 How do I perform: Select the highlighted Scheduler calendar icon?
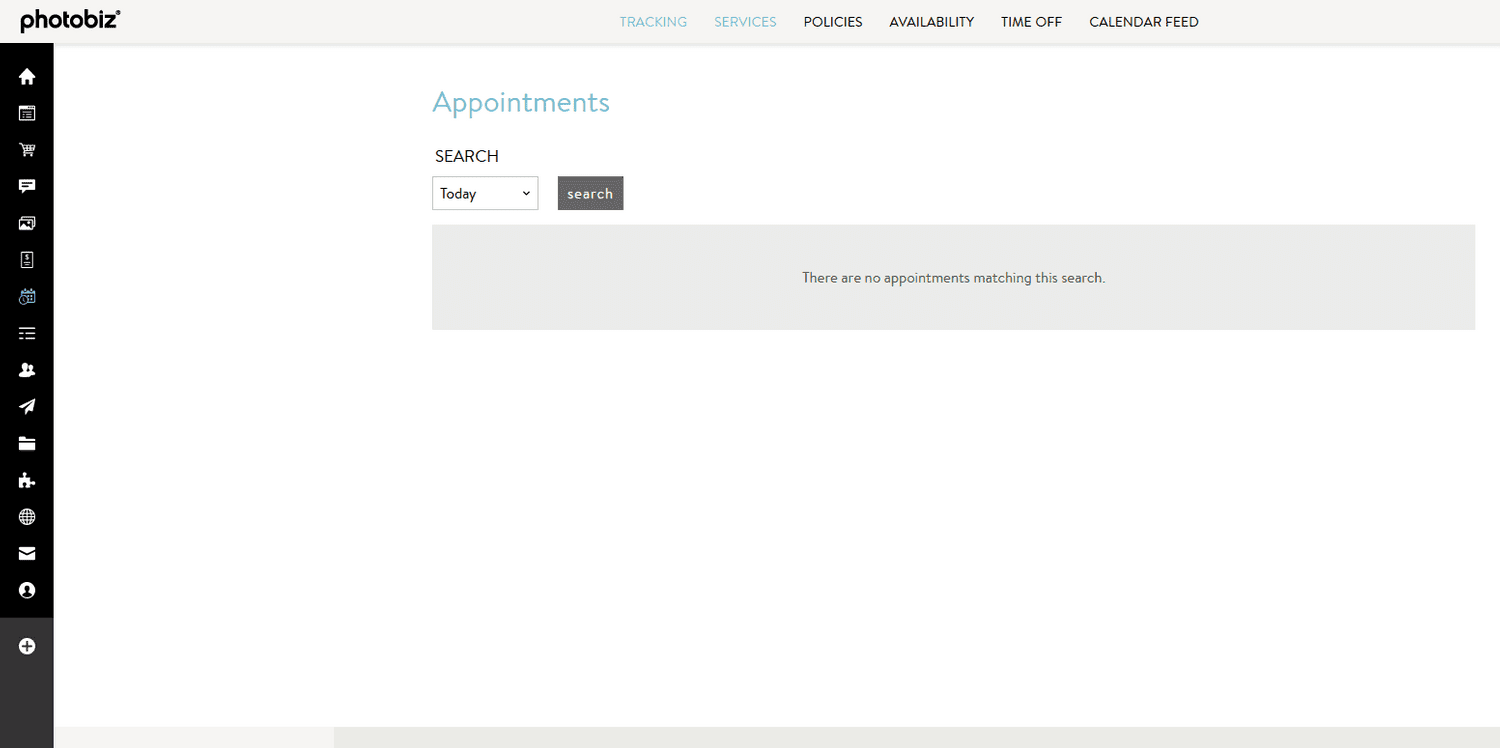coord(26,296)
